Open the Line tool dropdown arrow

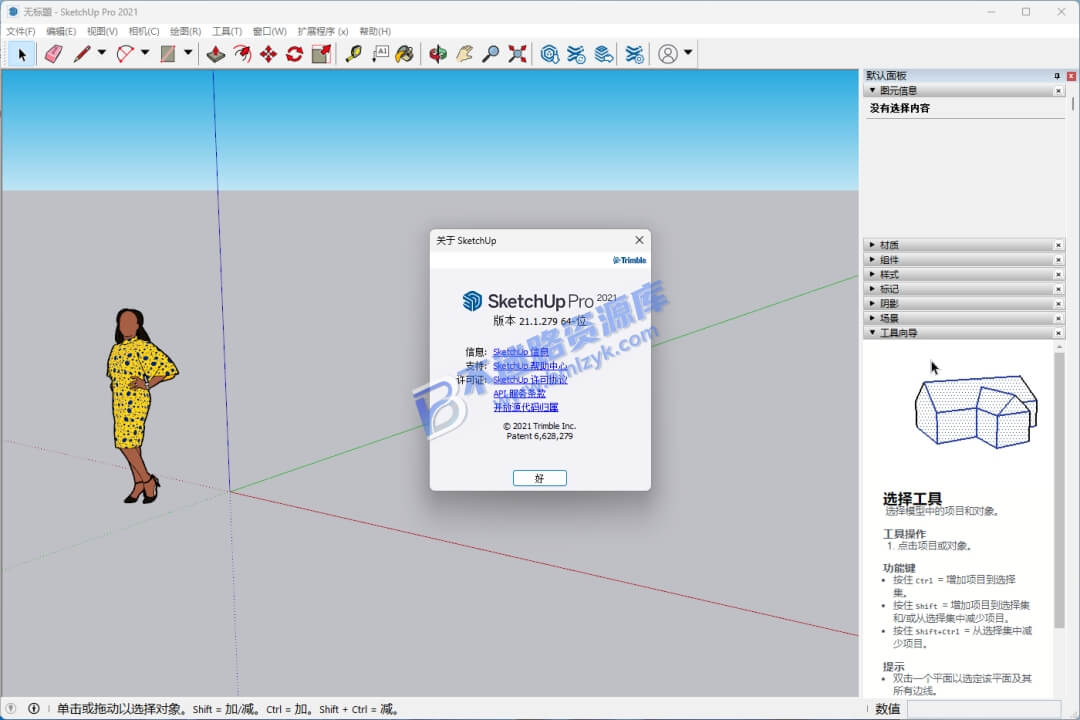point(101,53)
